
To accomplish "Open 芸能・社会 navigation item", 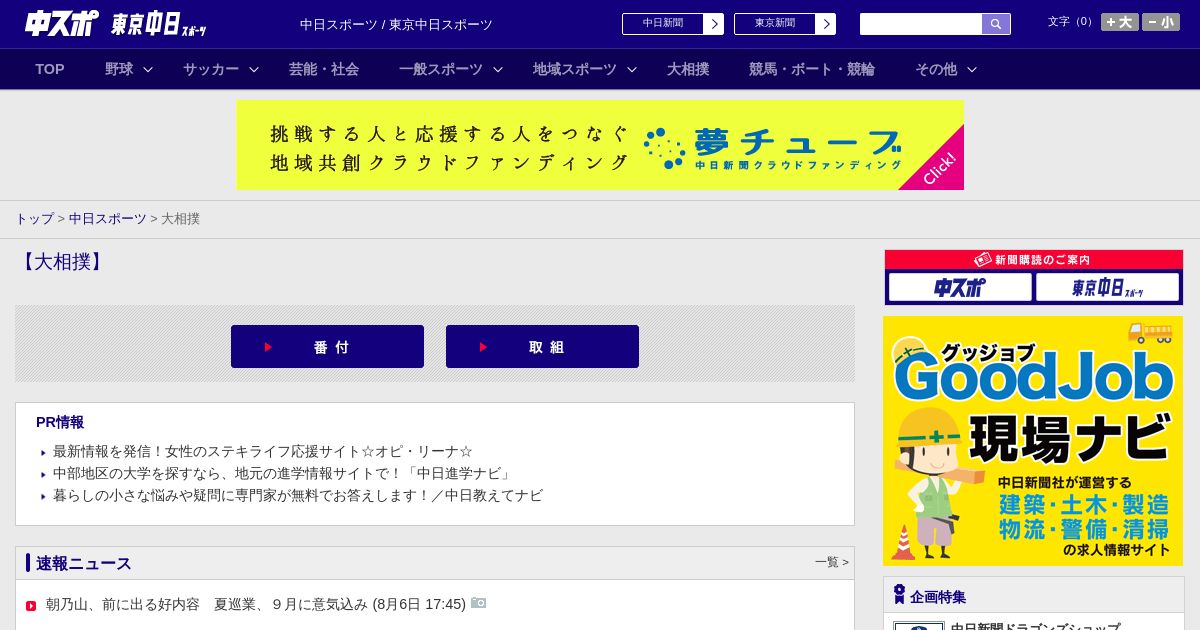I will pos(324,69).
